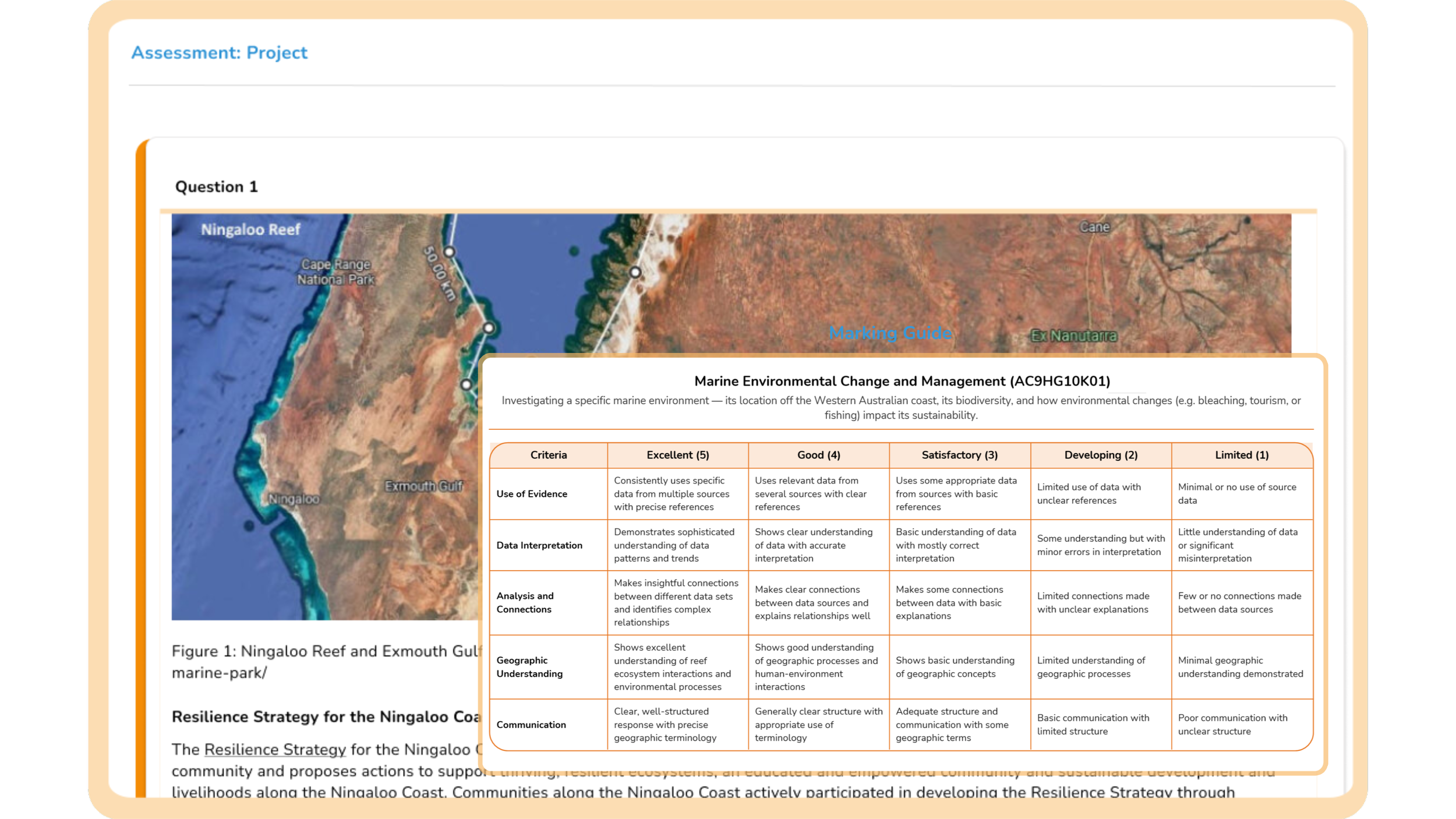Screen dimensions: 1456x819
Task: Click the Excellent (5) column header
Action: tap(678, 455)
